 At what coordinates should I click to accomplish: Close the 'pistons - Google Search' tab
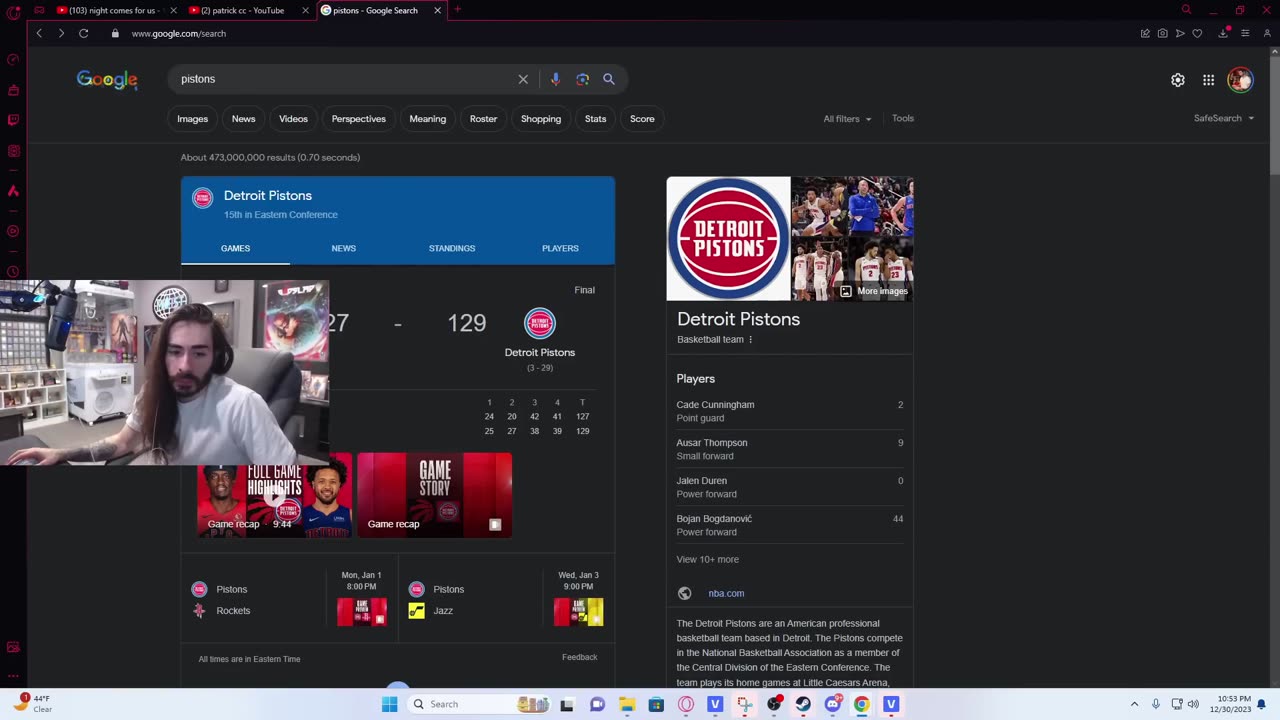(438, 10)
